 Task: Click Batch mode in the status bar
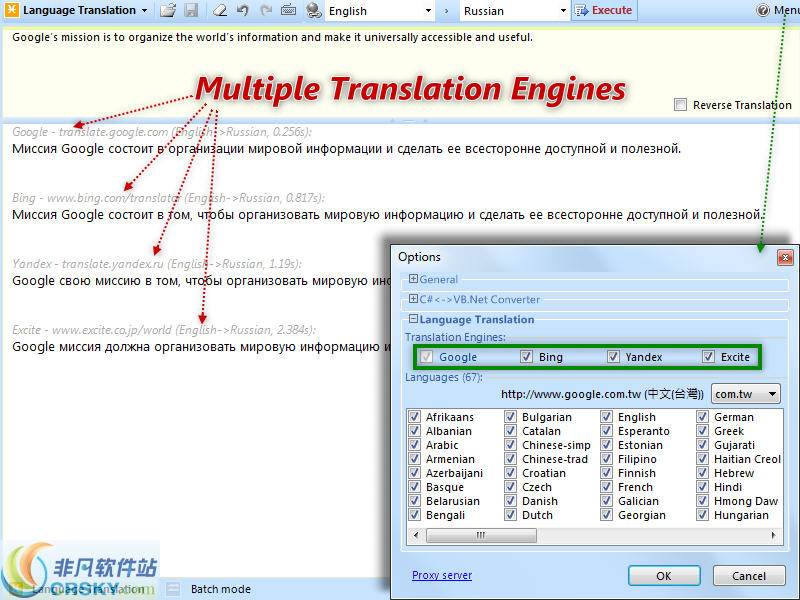click(x=220, y=589)
